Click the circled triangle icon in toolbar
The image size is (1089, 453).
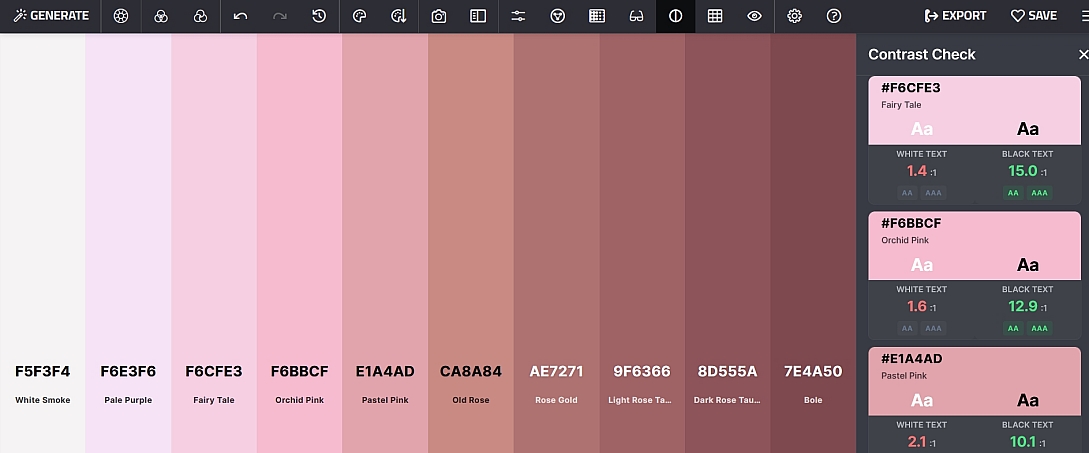coord(557,16)
